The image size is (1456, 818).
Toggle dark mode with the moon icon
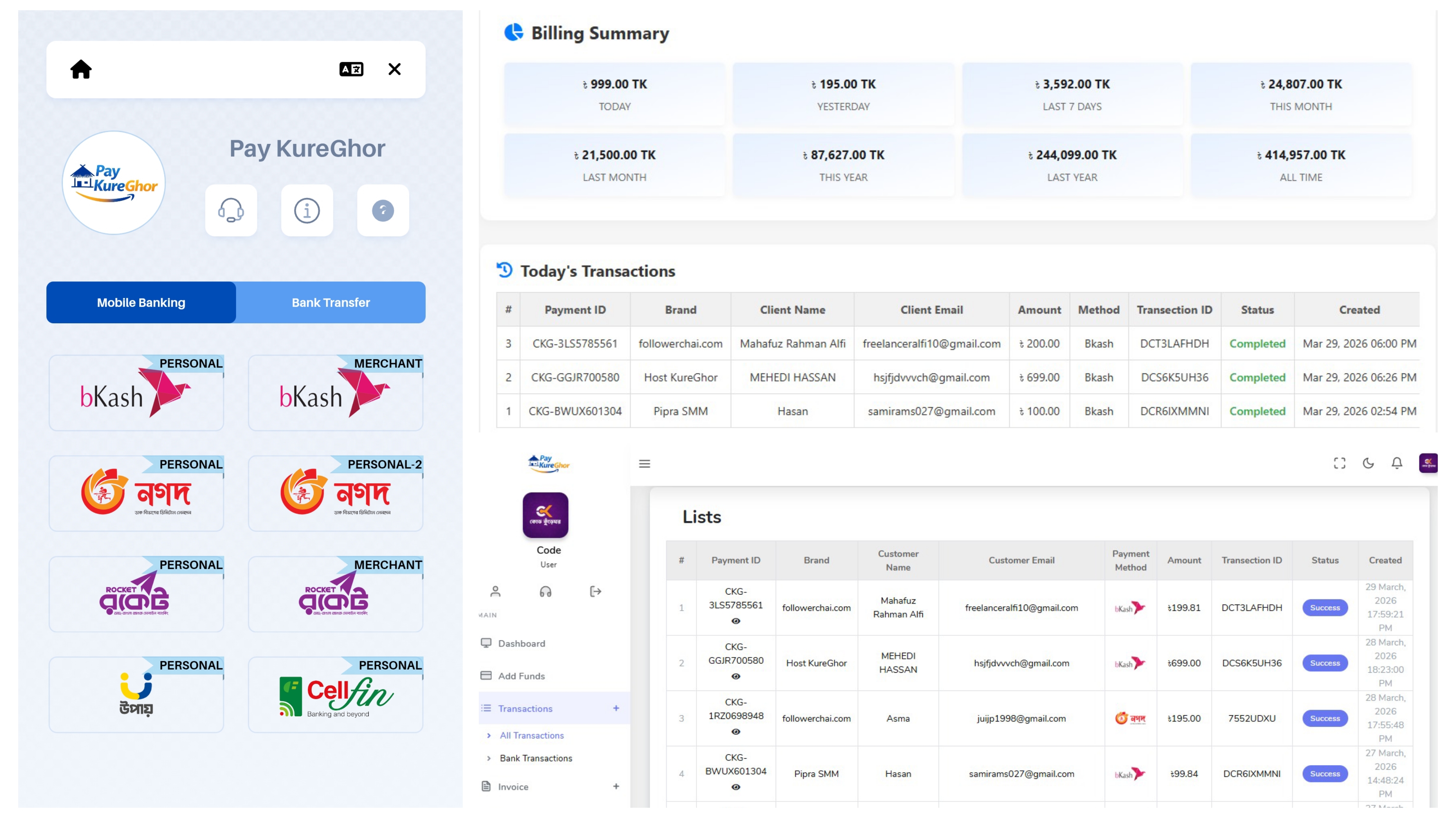coord(1369,463)
